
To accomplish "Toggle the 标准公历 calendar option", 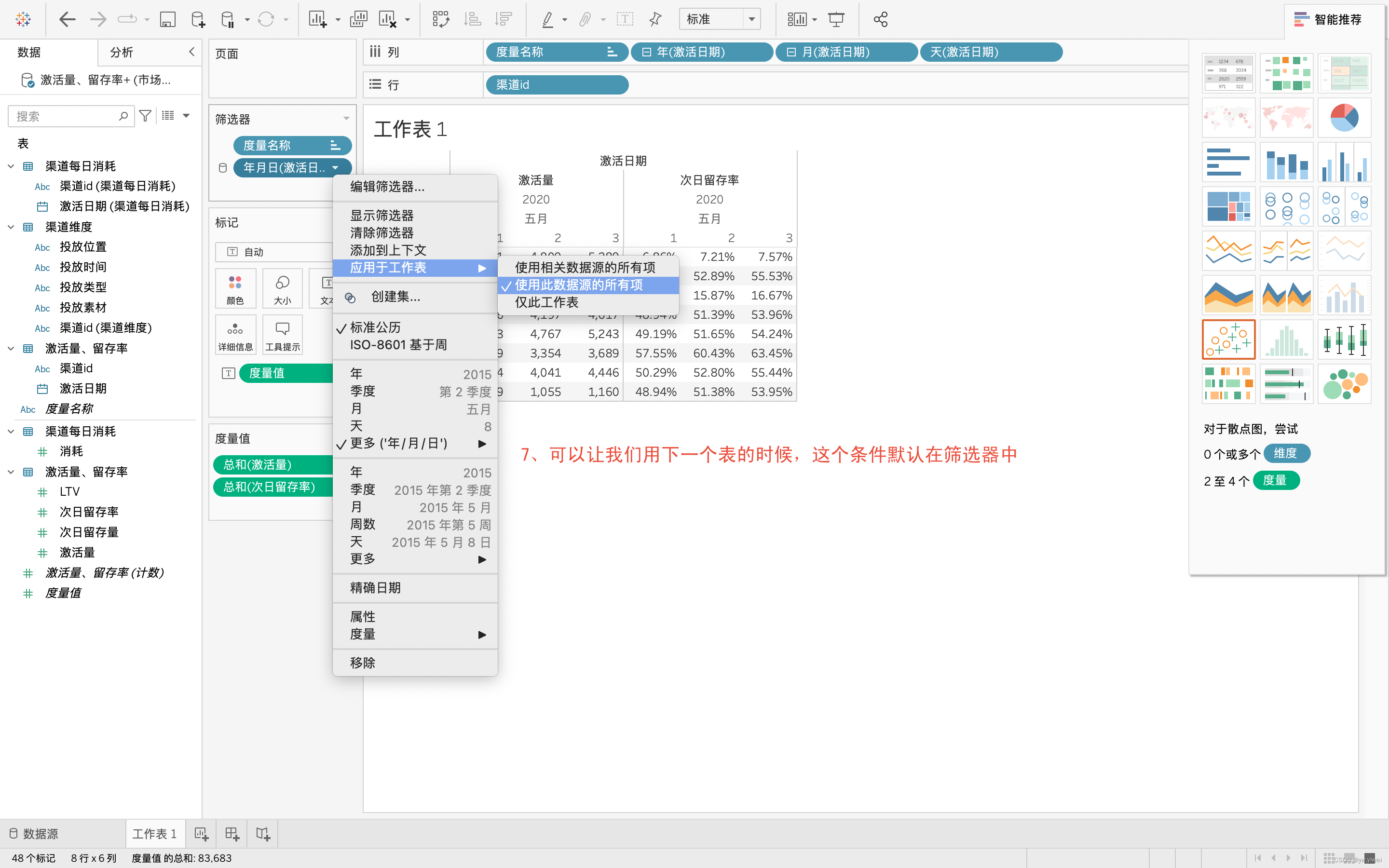I will click(x=375, y=327).
